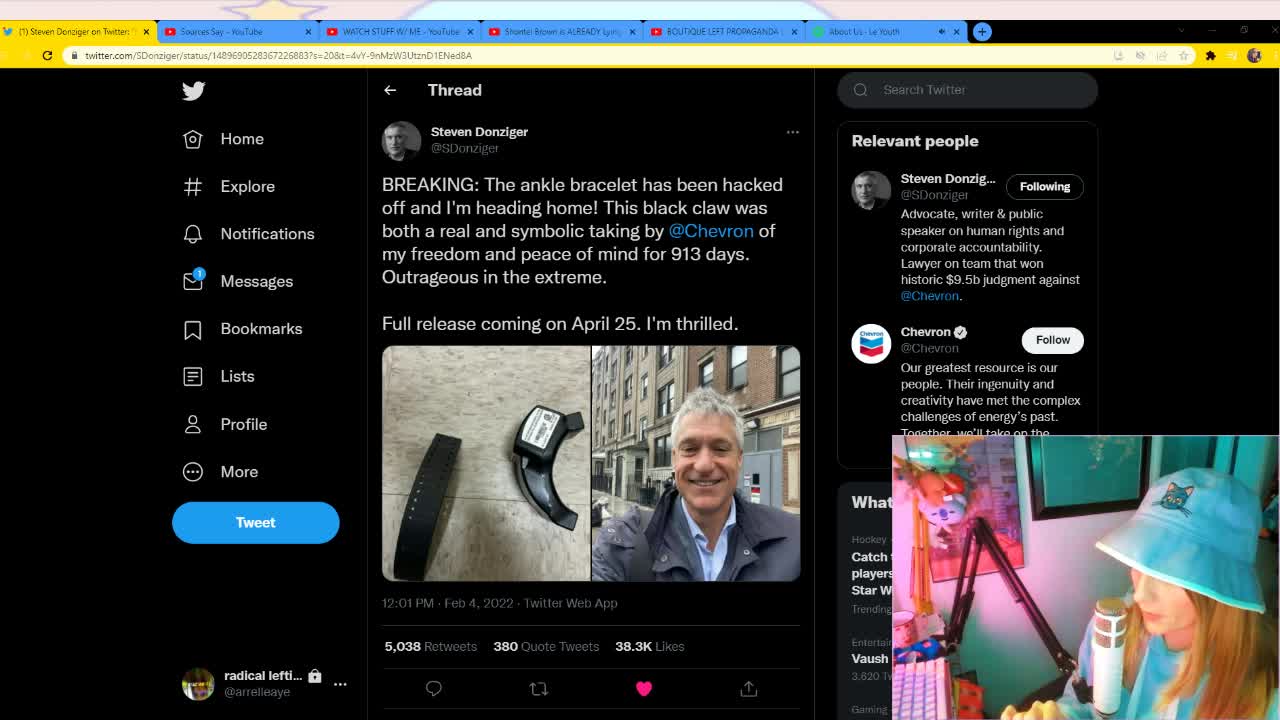Close the Sources Say - YouTube tab
The image size is (1280, 720).
[x=308, y=31]
